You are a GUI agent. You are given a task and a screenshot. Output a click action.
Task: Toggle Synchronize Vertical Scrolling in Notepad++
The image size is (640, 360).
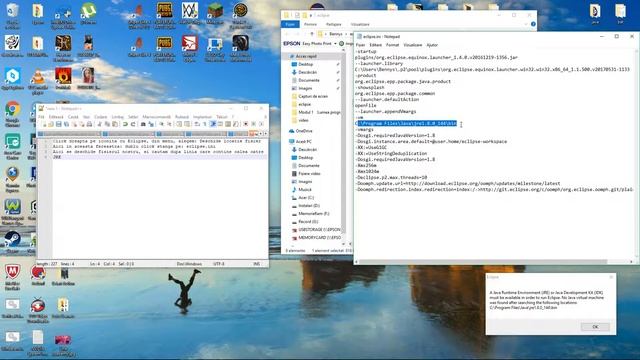point(179,124)
